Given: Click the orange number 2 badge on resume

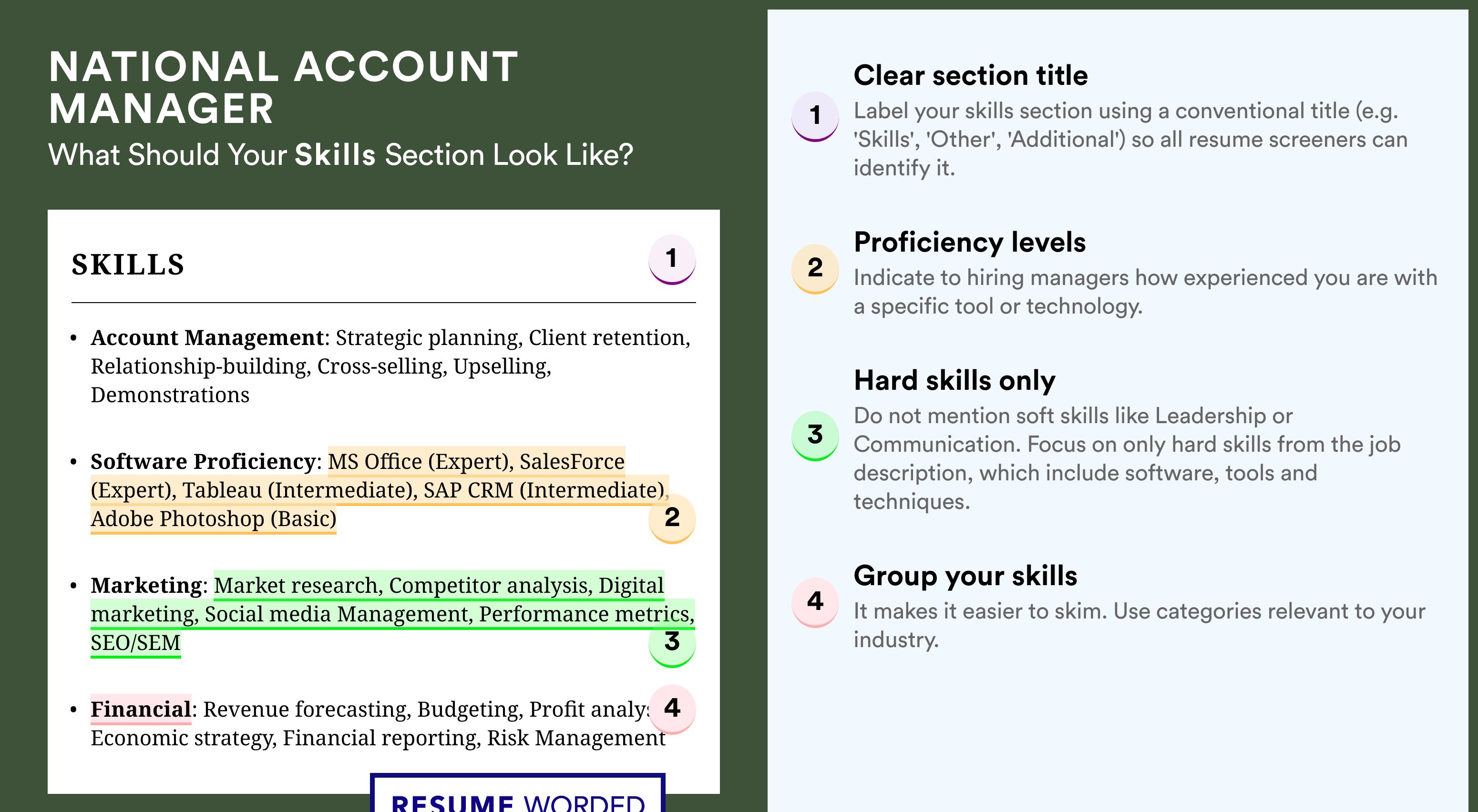Looking at the screenshot, I should [672, 518].
